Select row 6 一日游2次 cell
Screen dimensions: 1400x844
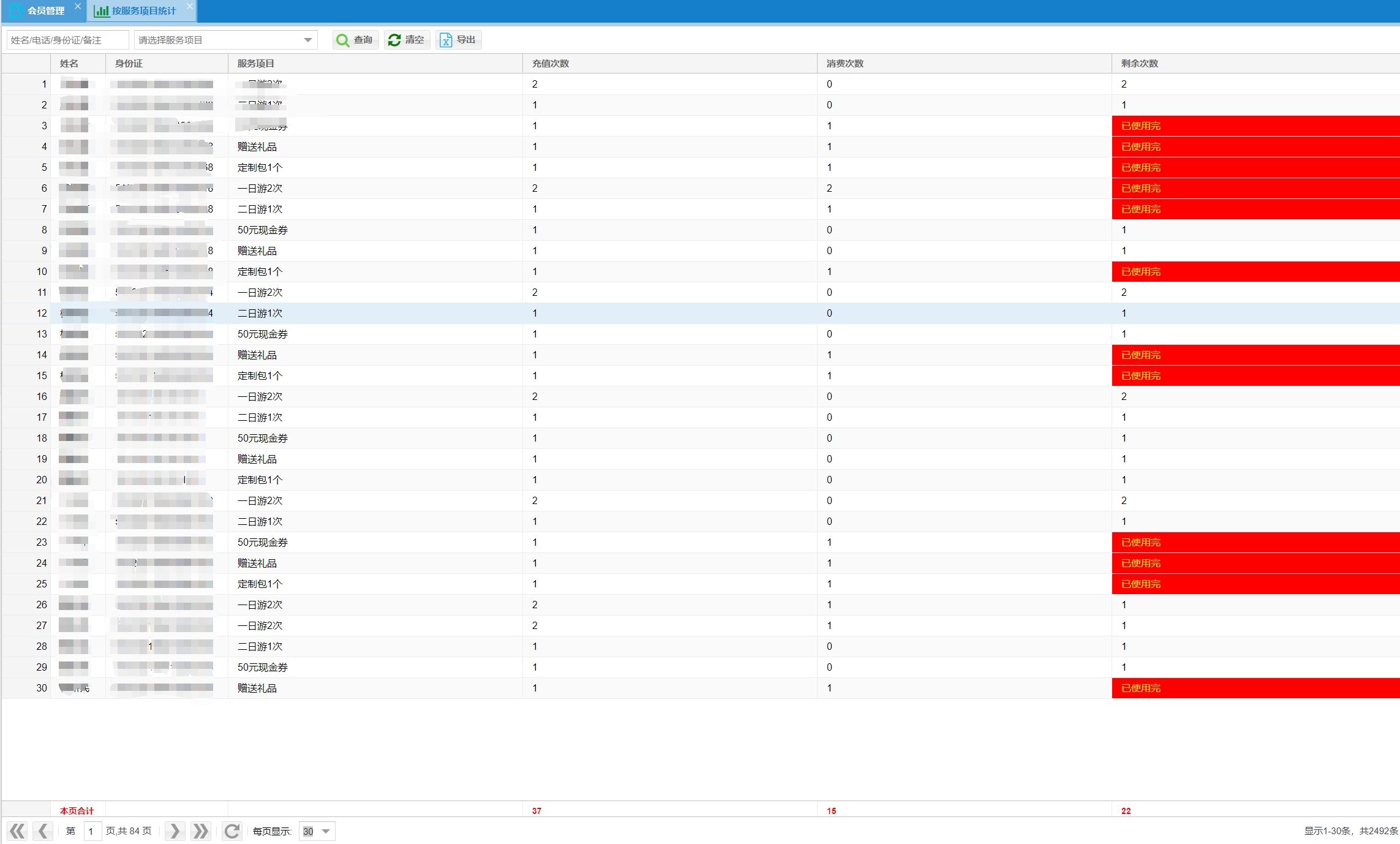tap(375, 189)
